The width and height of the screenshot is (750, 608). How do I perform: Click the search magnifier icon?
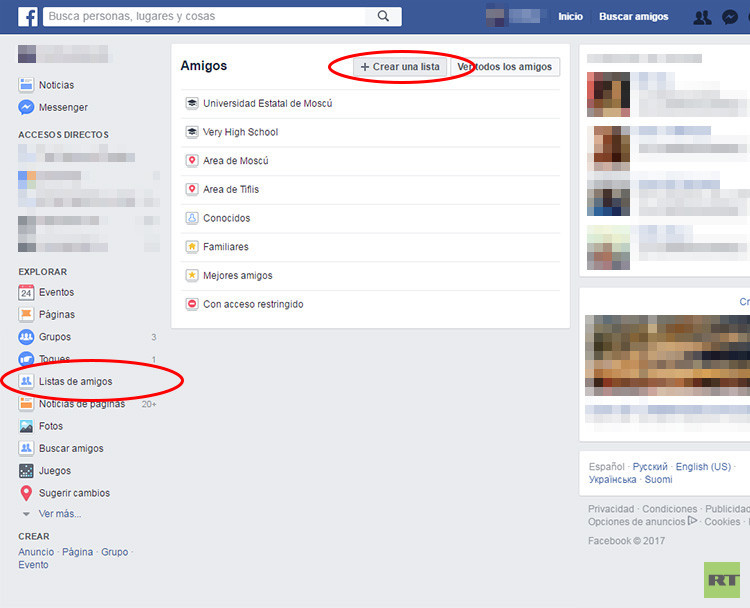pyautogui.click(x=384, y=16)
